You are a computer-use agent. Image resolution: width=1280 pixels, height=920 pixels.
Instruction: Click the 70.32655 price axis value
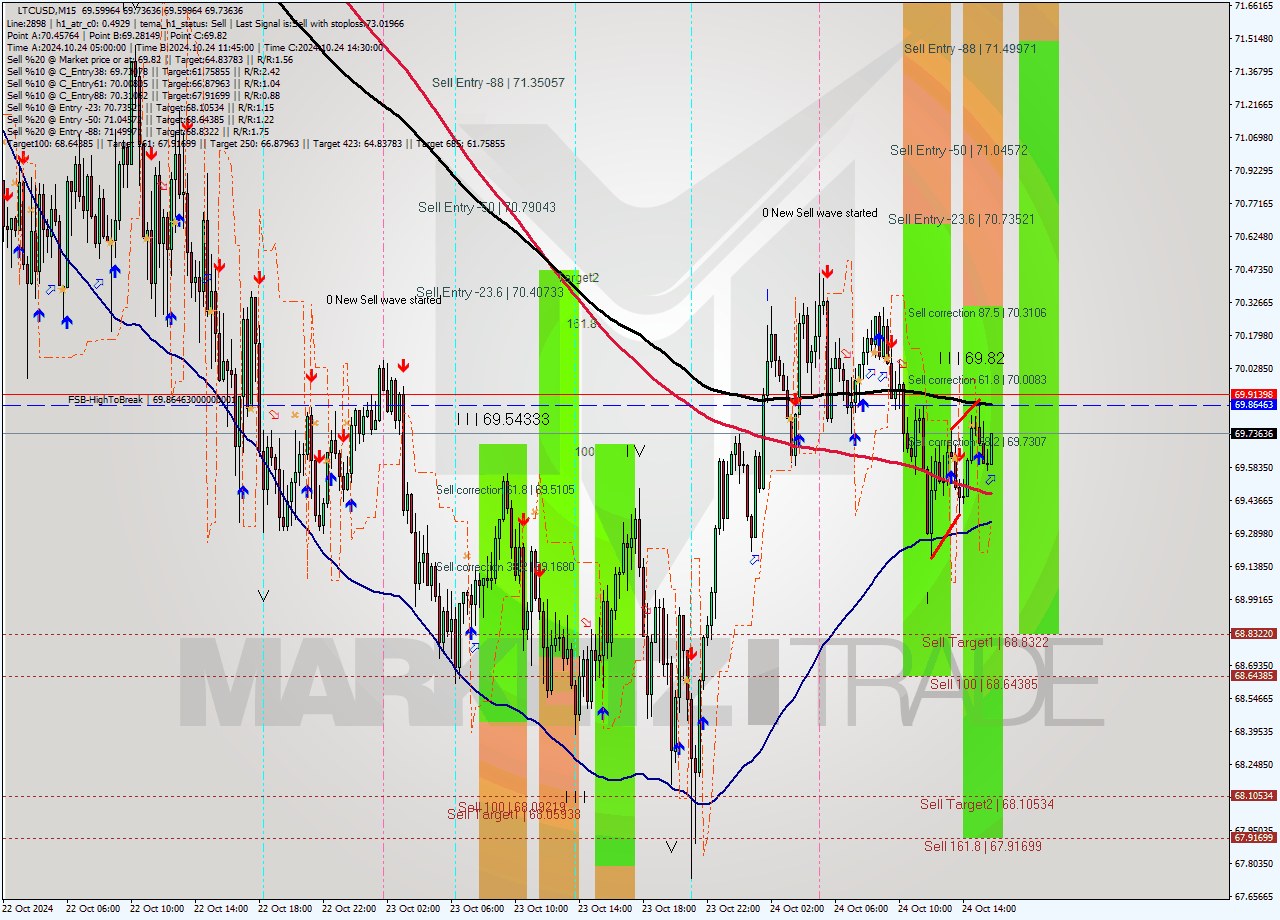1254,302
